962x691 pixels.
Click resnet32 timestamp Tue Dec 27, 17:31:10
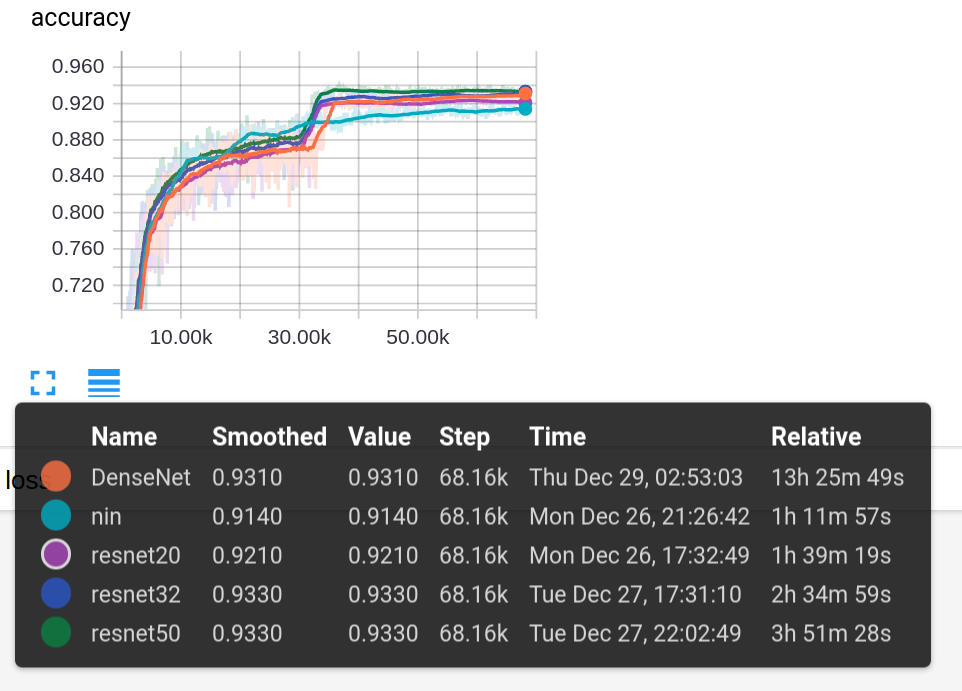coord(636,595)
